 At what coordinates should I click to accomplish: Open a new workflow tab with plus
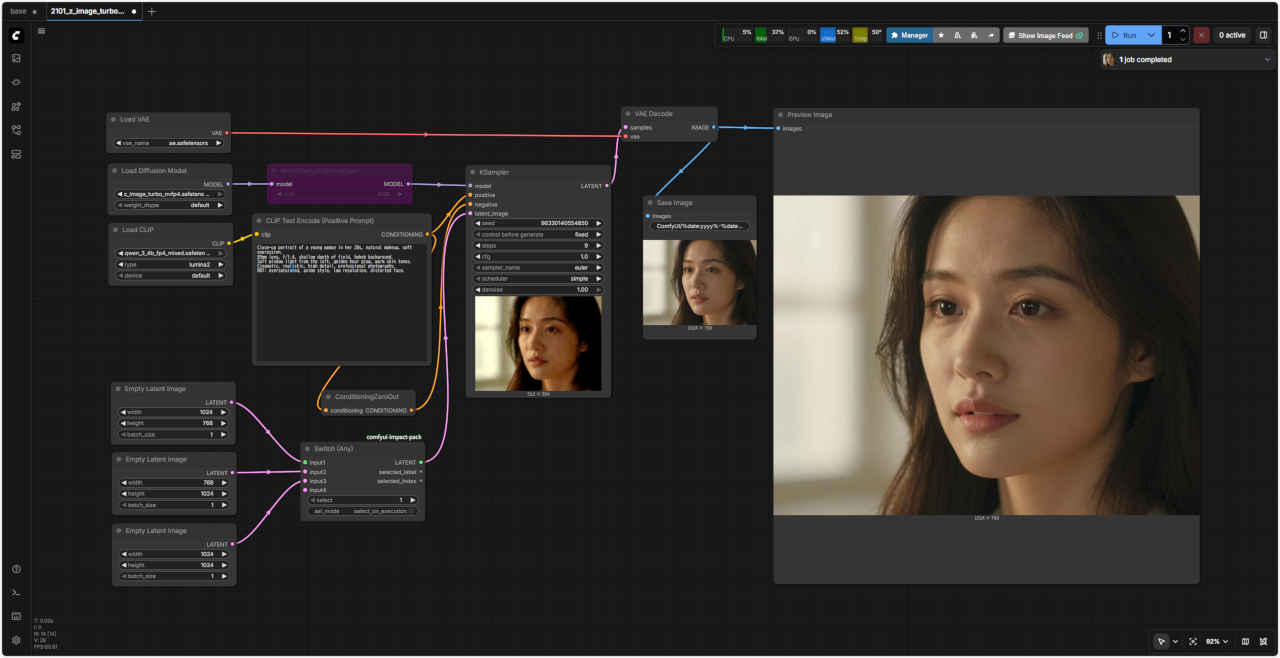(152, 11)
